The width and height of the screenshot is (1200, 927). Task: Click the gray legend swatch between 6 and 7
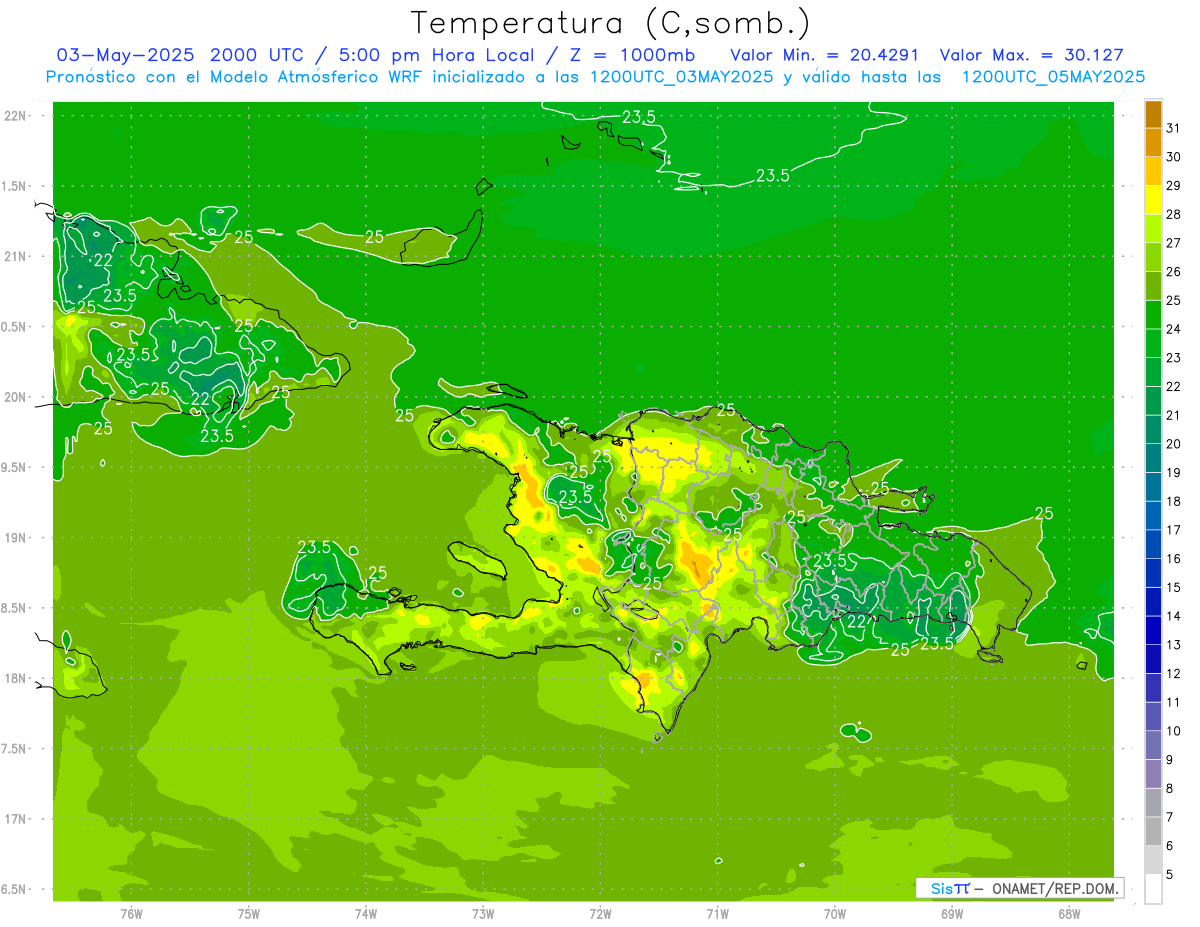pyautogui.click(x=1153, y=831)
